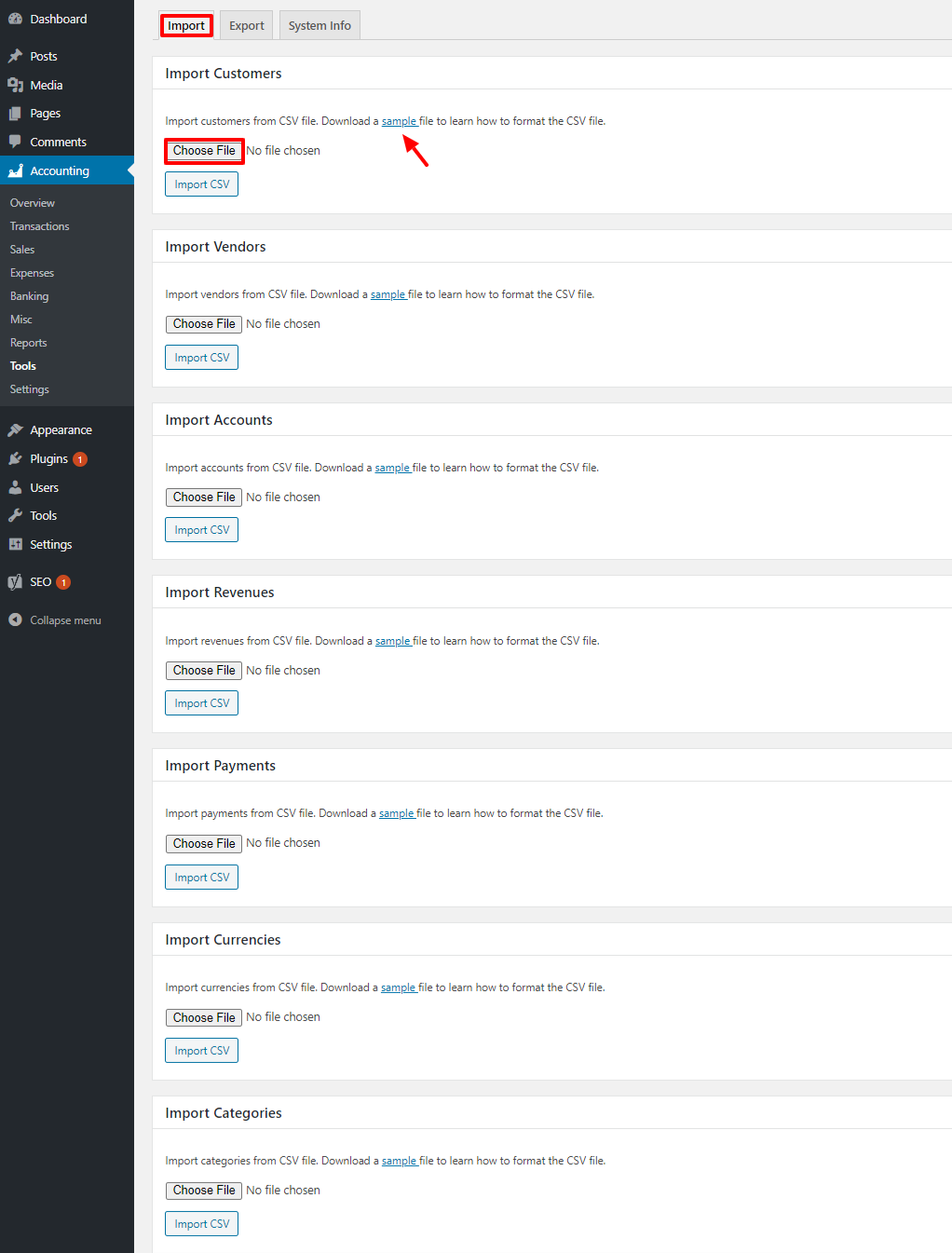The width and height of the screenshot is (952, 1253).
Task: Click the Pages document icon
Action: click(x=15, y=114)
